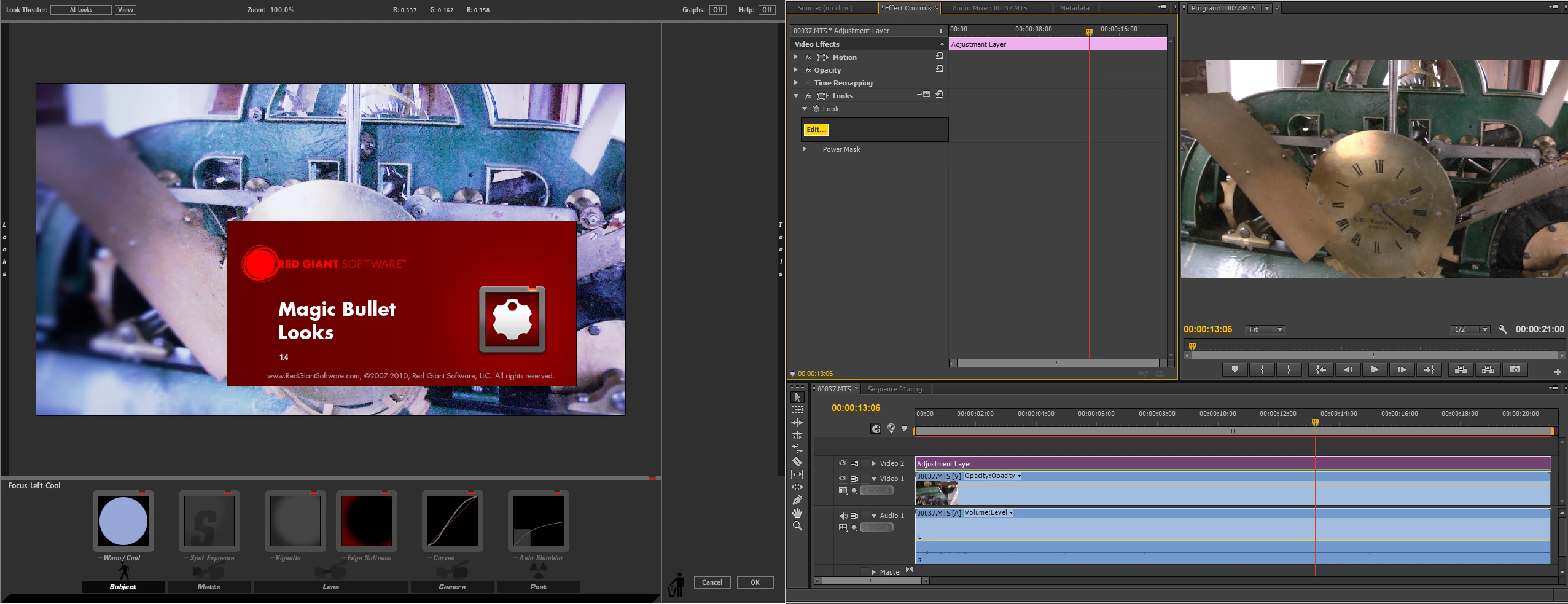Toggle the Help Off button

click(766, 10)
